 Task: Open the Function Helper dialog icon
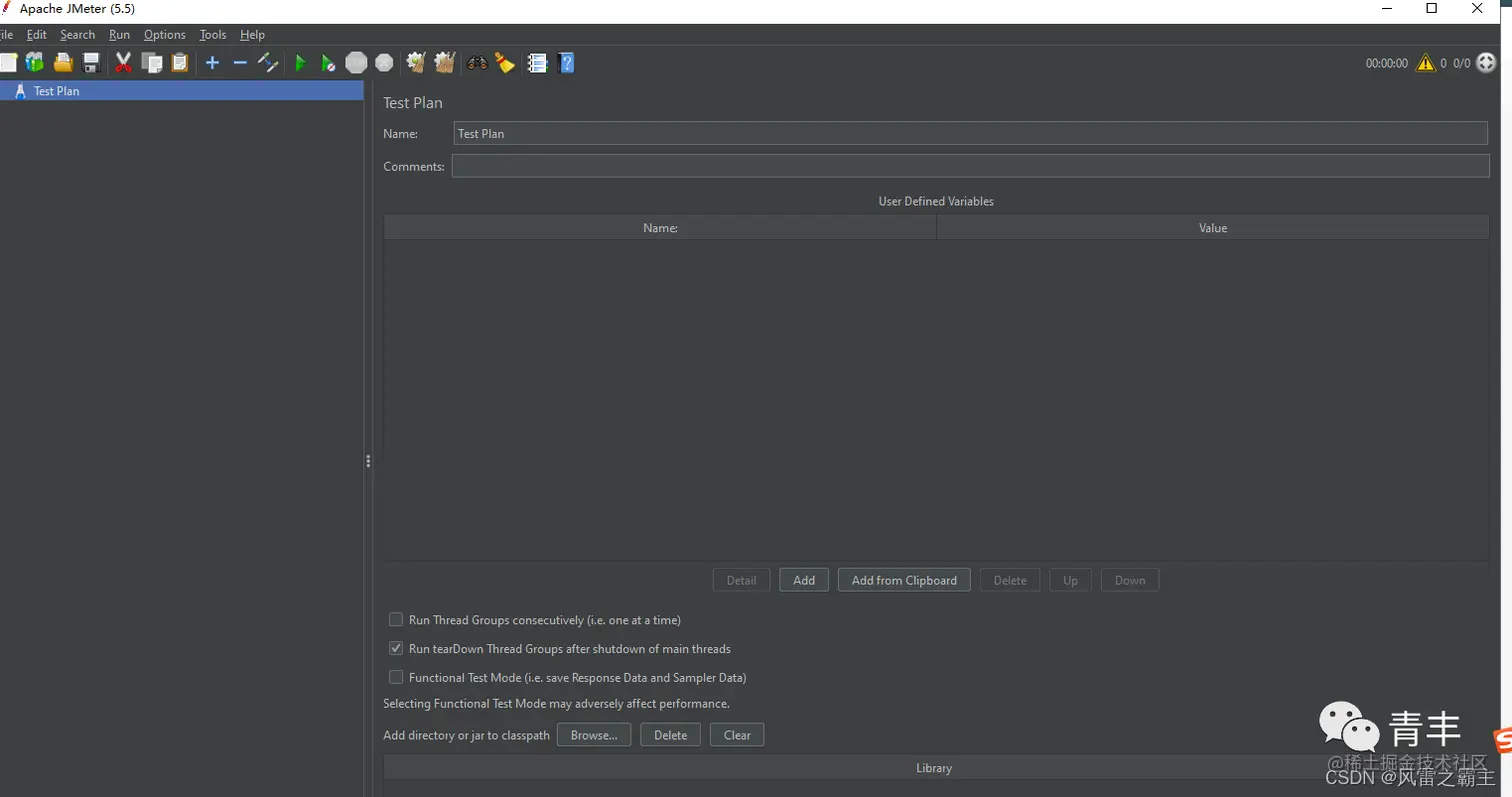click(537, 63)
